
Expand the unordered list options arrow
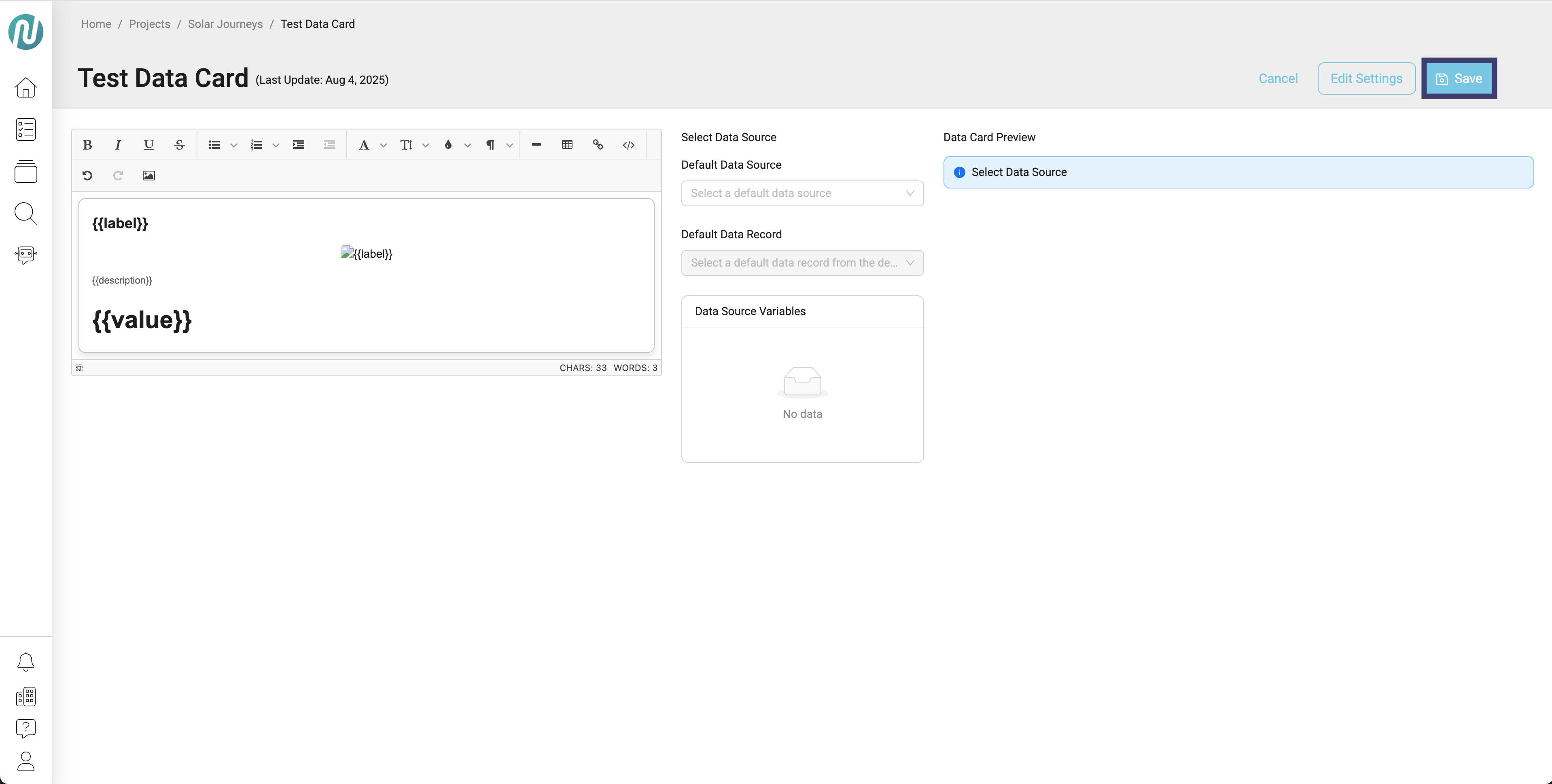coord(234,145)
